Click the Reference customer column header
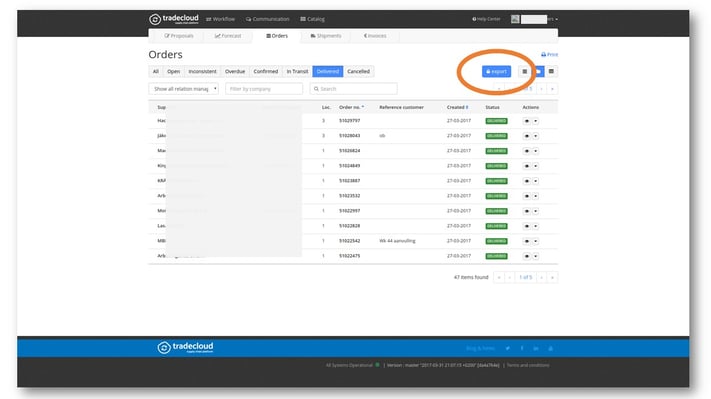Viewport: 711px width, 399px height. click(x=401, y=107)
